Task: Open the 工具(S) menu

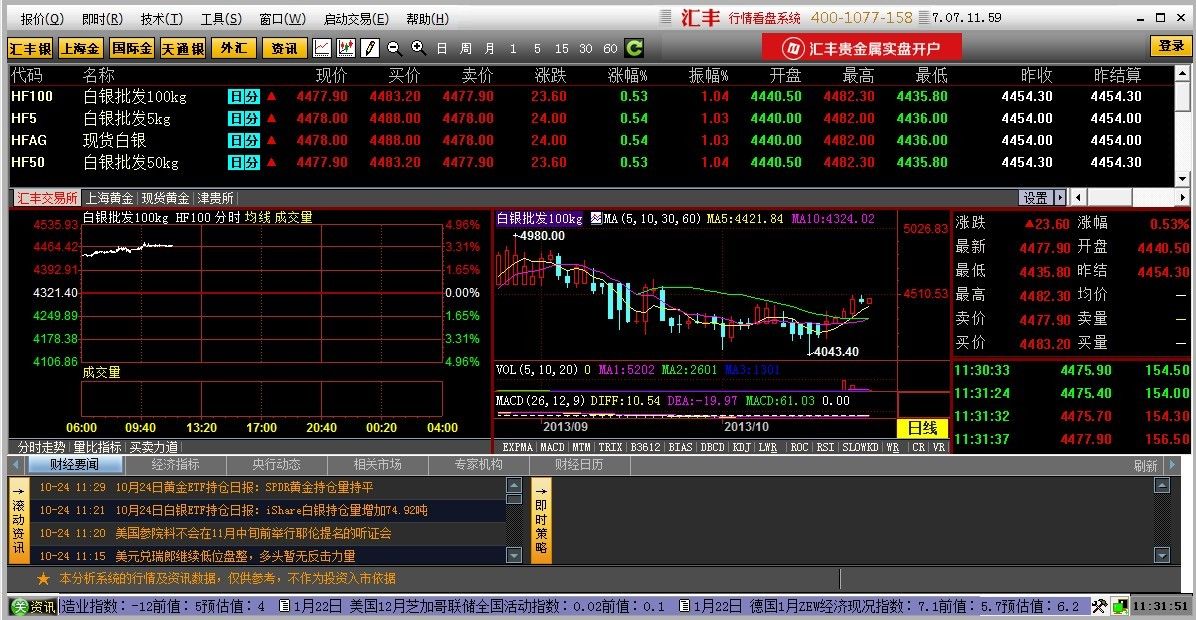Action: [x=220, y=19]
